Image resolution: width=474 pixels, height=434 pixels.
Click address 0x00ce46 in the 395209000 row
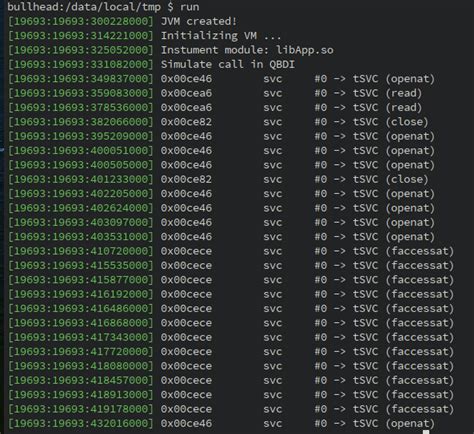pos(186,136)
